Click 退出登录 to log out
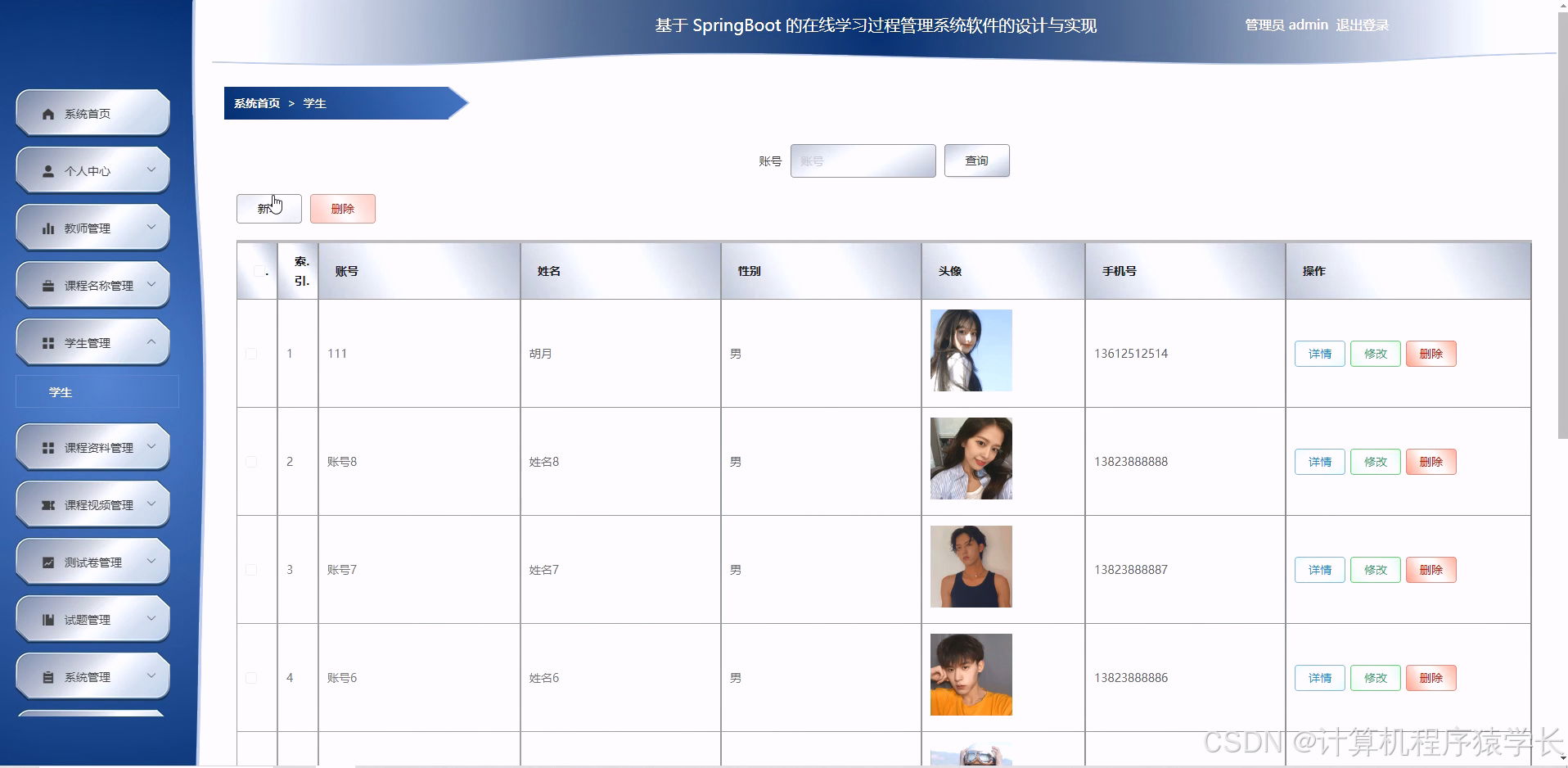The image size is (1568, 768). click(x=1363, y=25)
